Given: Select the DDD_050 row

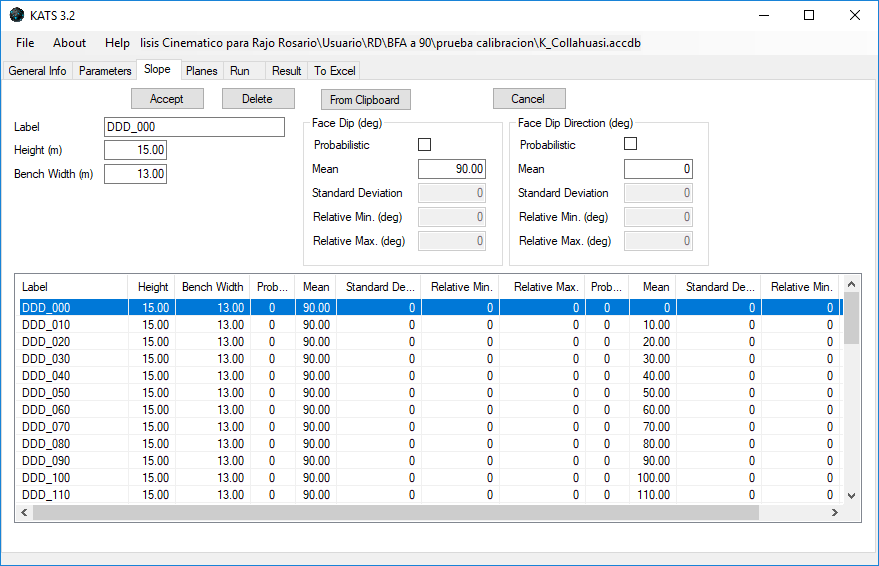Looking at the screenshot, I should coord(431,393).
